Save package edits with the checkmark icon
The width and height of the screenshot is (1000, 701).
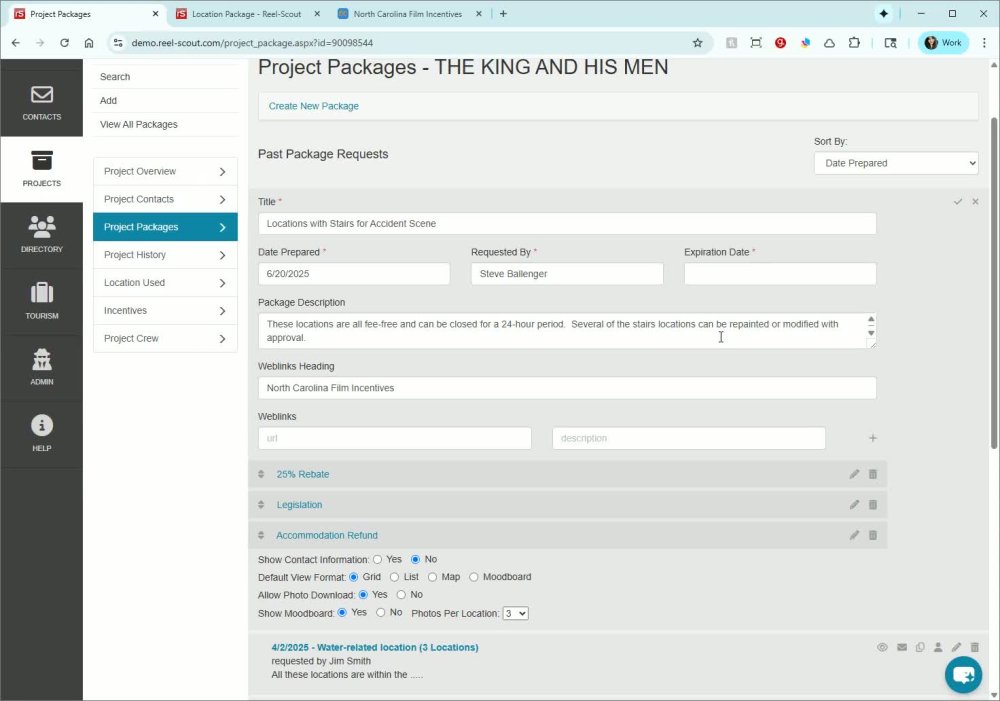[x=957, y=202]
